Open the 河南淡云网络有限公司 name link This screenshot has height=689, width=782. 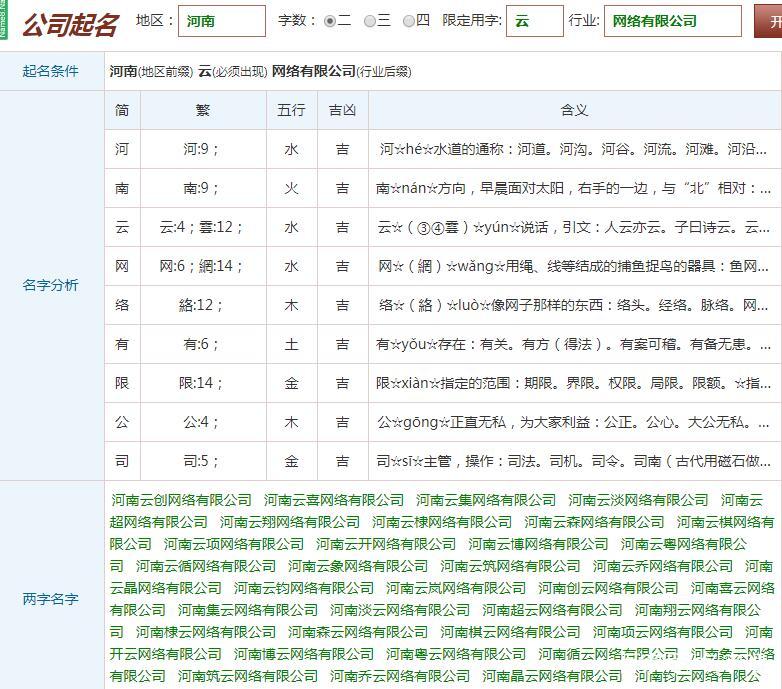coord(400,610)
